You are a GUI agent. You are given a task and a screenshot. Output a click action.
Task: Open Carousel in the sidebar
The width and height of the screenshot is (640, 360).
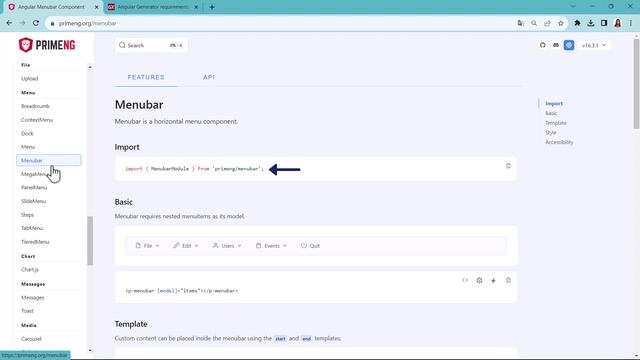coord(31,339)
